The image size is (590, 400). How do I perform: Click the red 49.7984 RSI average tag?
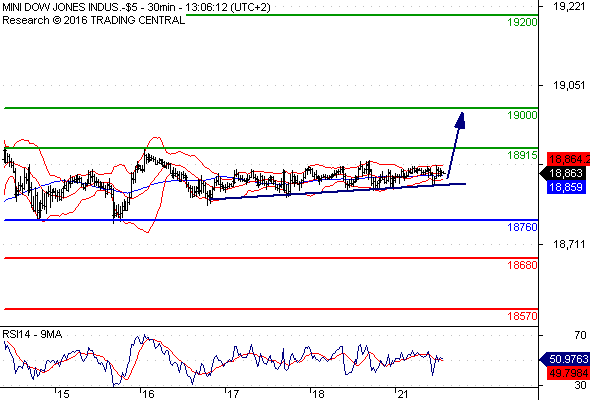coord(569,373)
